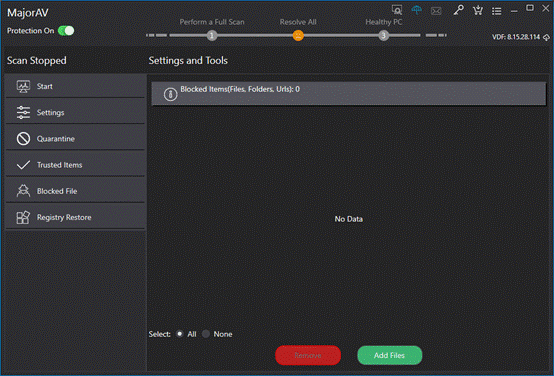Viewport: 554px width, 376px height.
Task: Select the None radio button
Action: [x=206, y=334]
